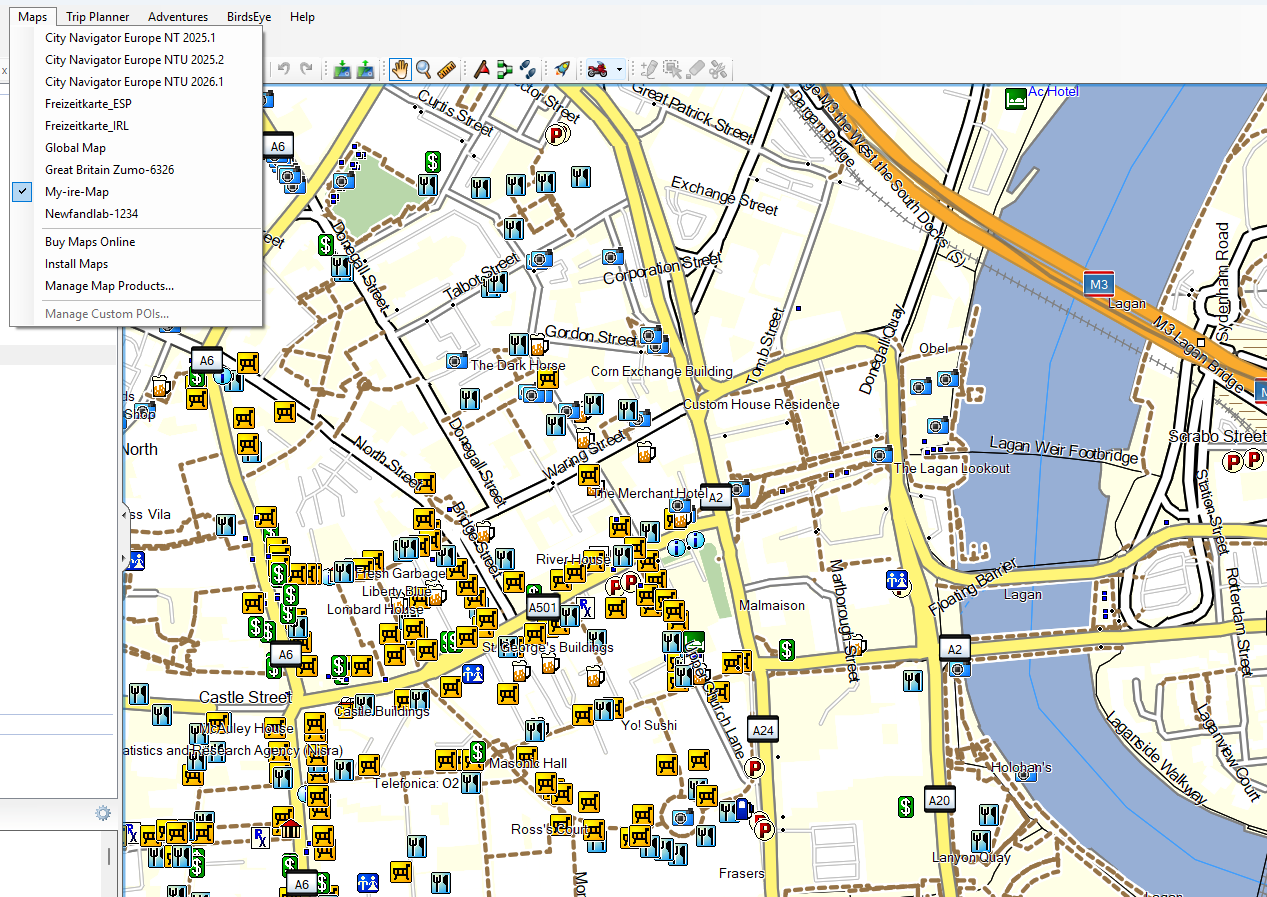This screenshot has width=1267, height=897.
Task: Click the Holohan's label
Action: click(x=1021, y=767)
